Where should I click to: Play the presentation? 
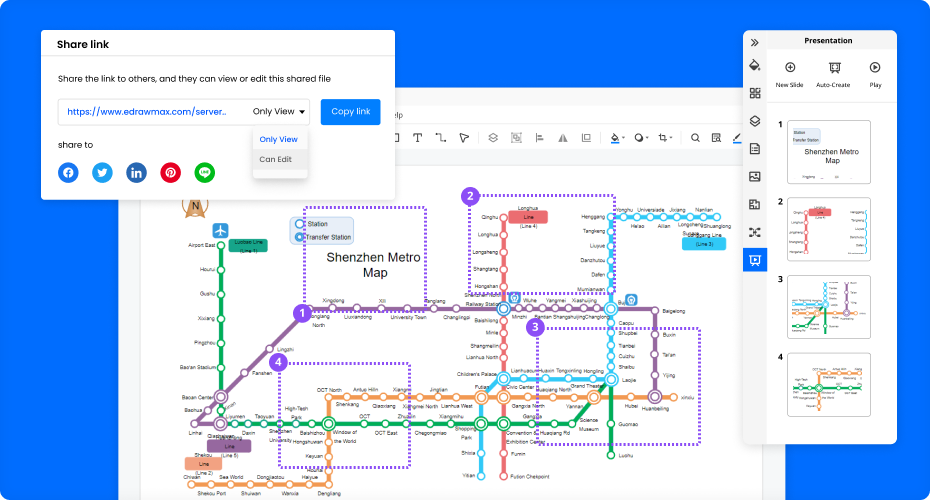point(875,74)
